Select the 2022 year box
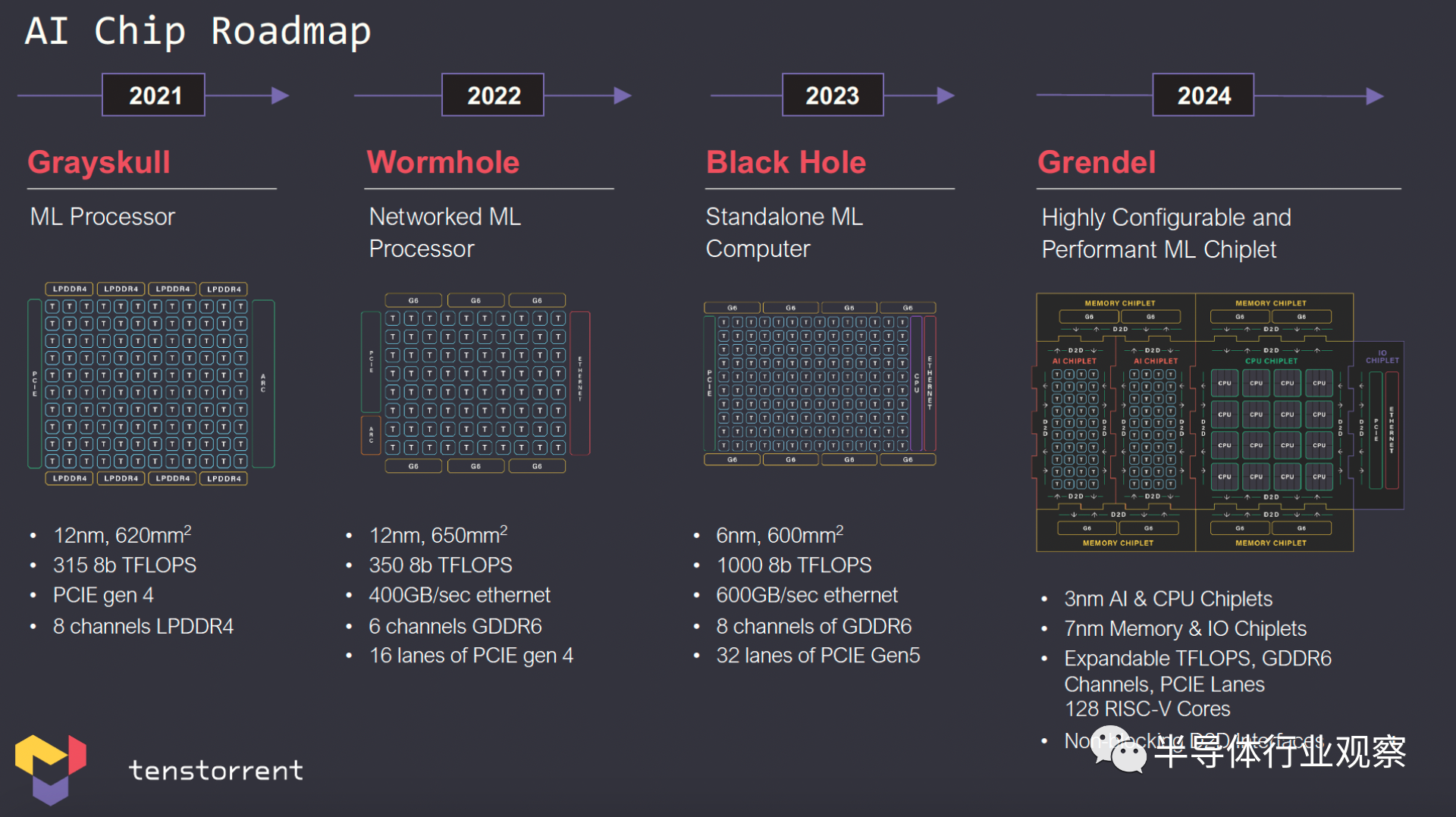 (x=493, y=95)
